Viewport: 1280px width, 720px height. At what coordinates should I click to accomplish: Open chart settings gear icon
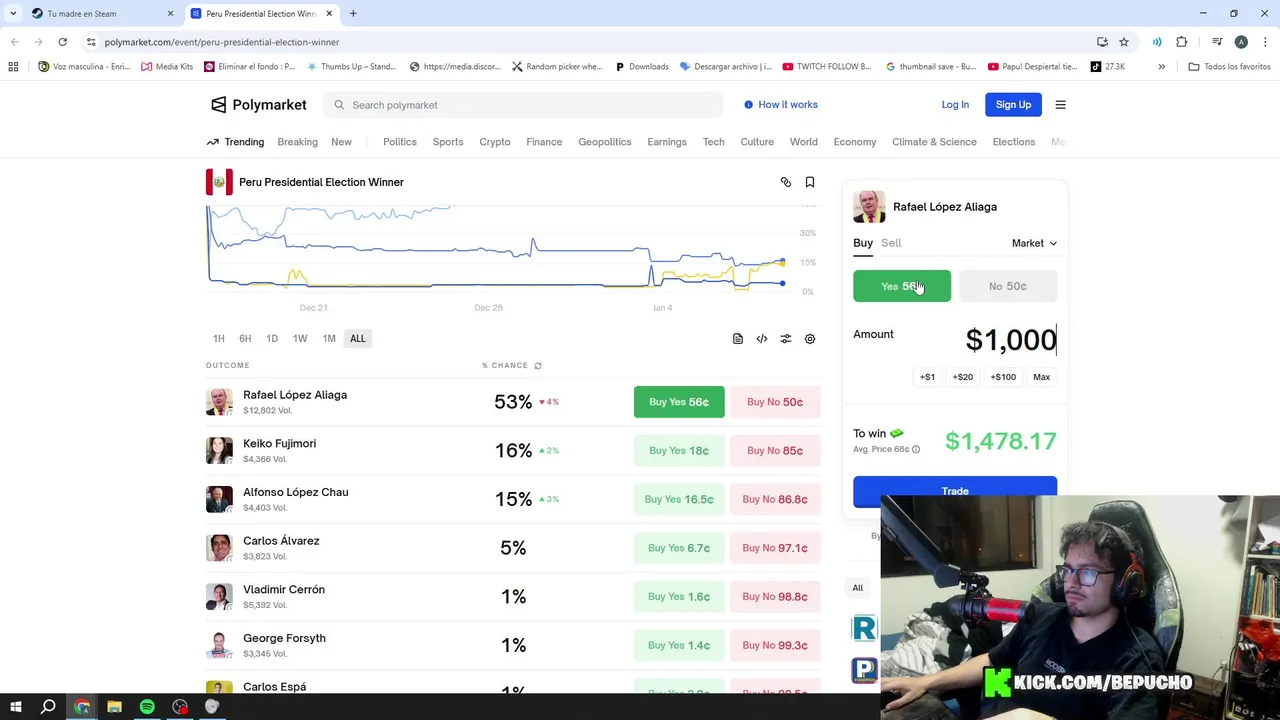[x=810, y=339]
